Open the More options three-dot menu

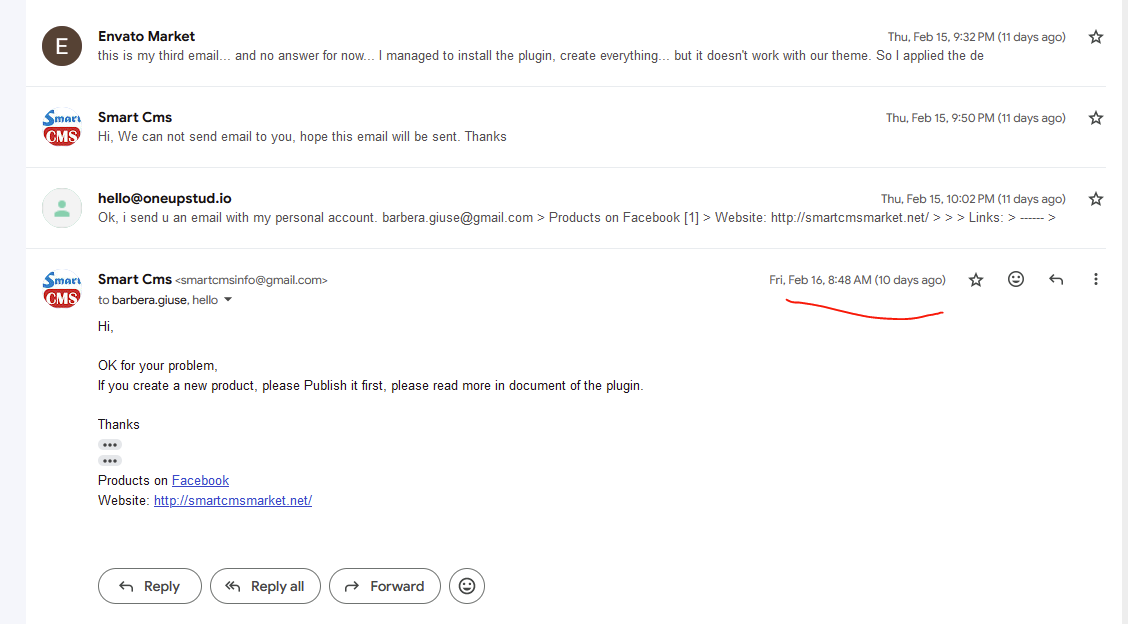click(1096, 279)
